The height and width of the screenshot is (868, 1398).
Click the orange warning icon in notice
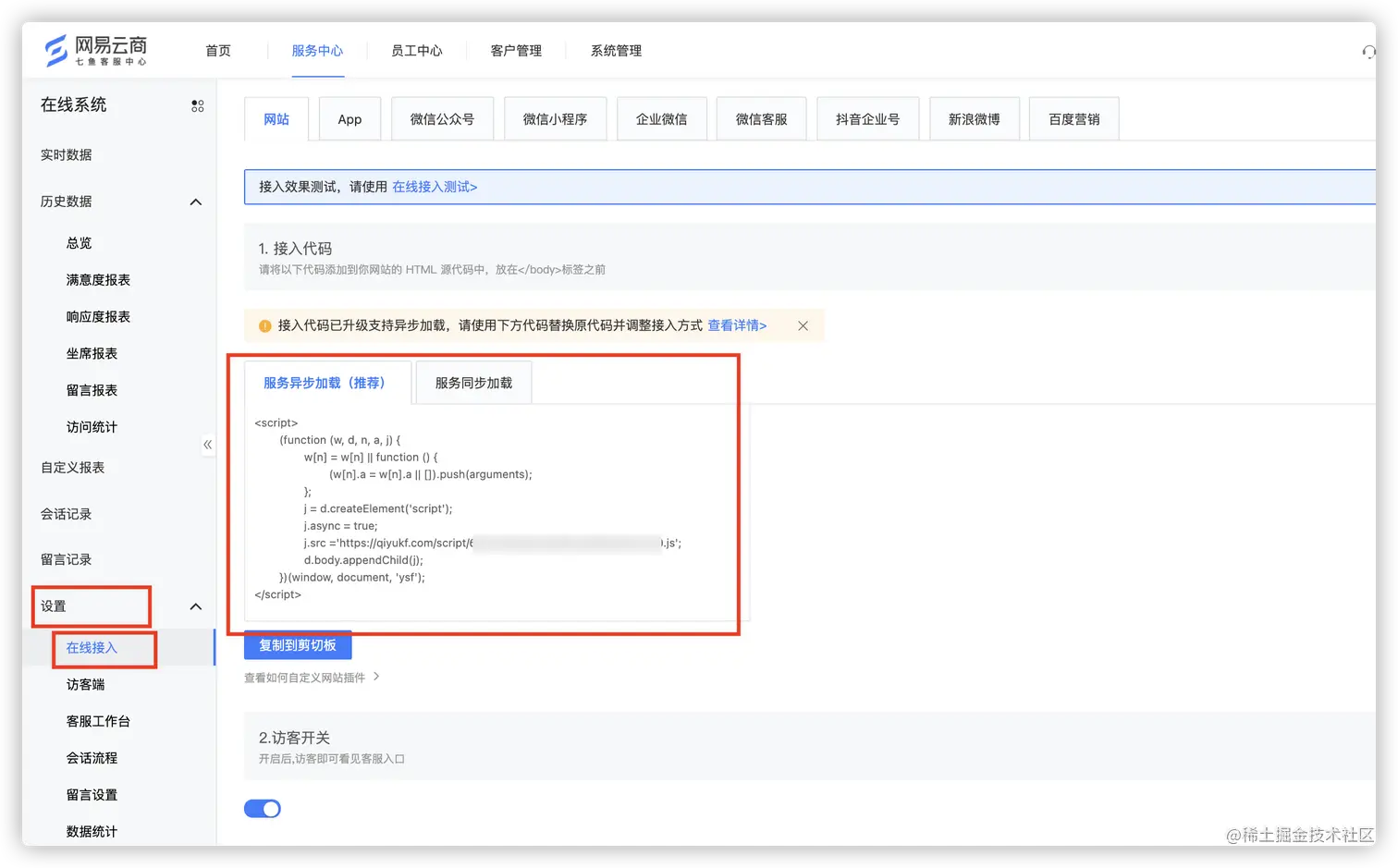pos(265,325)
